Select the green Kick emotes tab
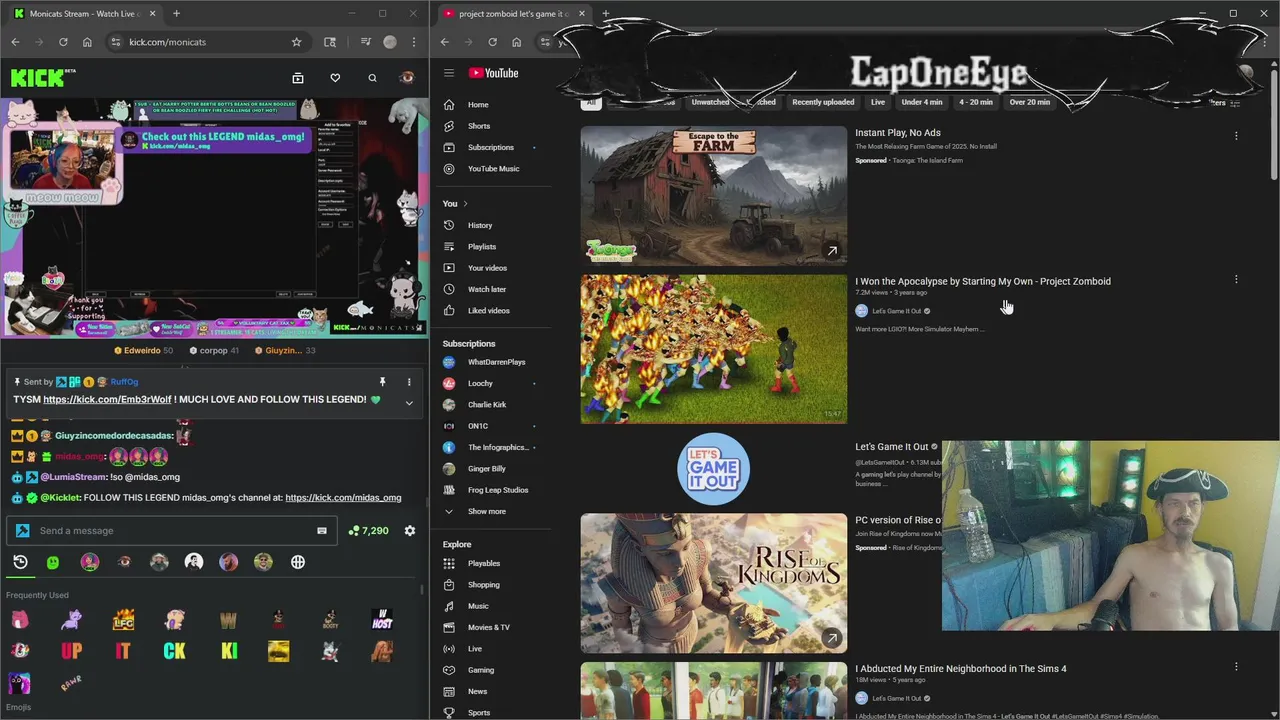Viewport: 1280px width, 720px height. [x=53, y=562]
